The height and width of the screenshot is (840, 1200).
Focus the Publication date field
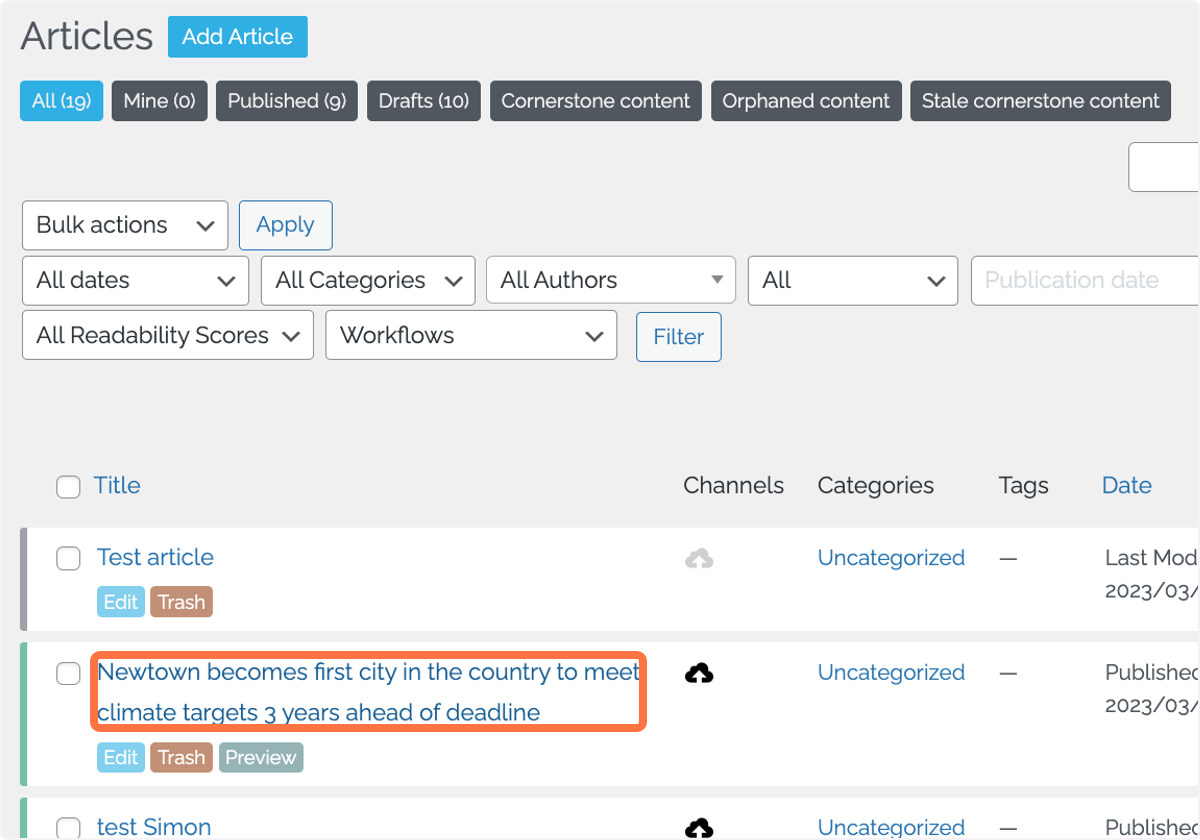tap(1085, 280)
